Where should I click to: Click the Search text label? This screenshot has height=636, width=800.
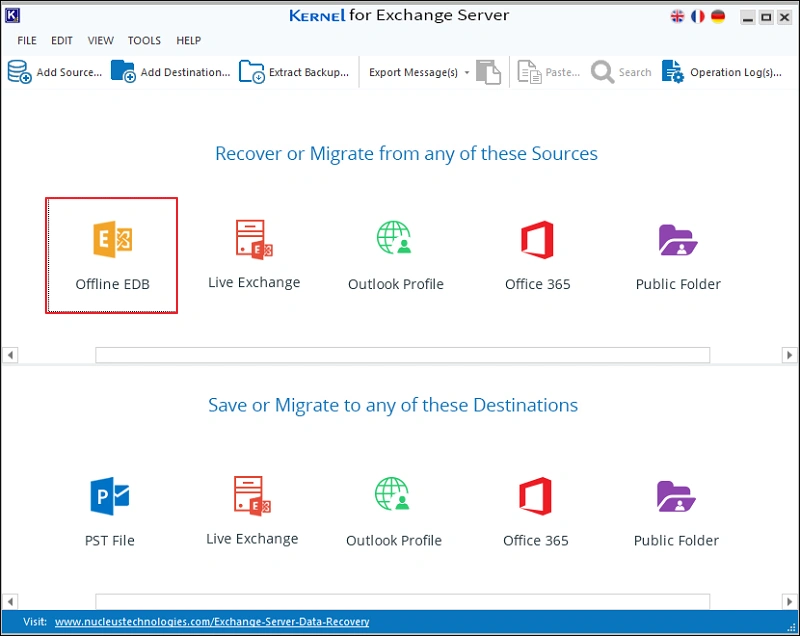pos(635,72)
